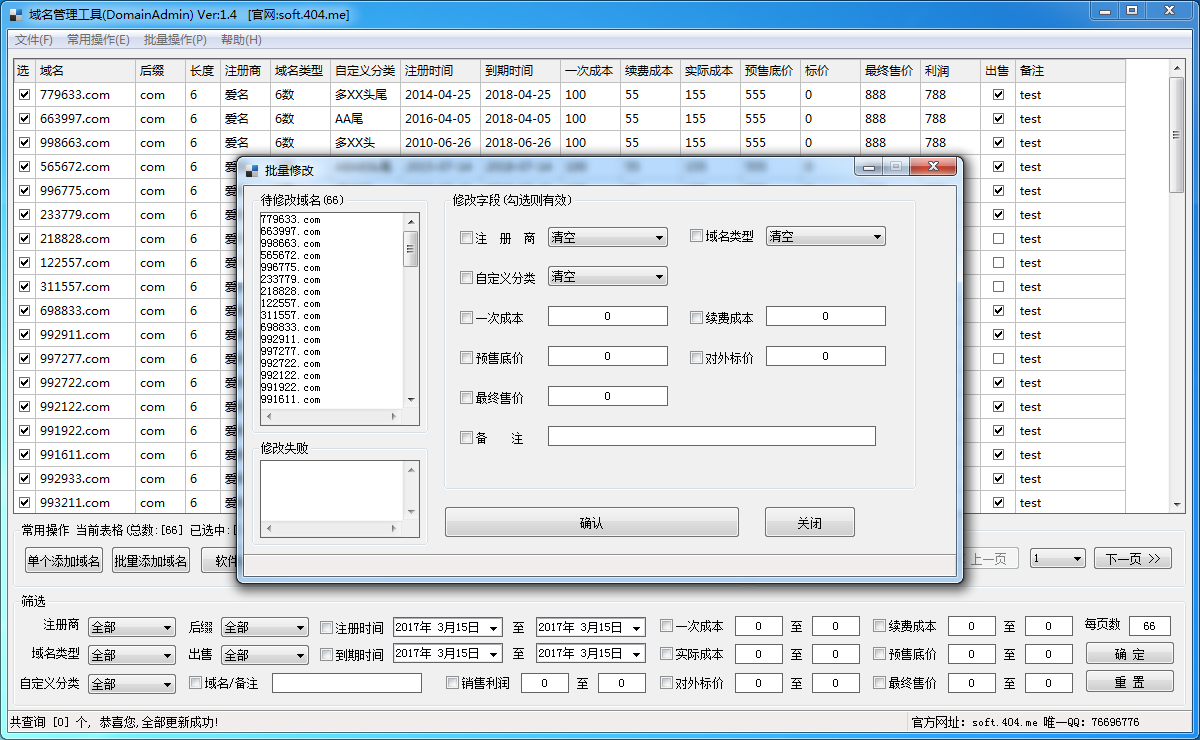Enable the 一次成本 filter checkbox in 筛选

tap(666, 626)
